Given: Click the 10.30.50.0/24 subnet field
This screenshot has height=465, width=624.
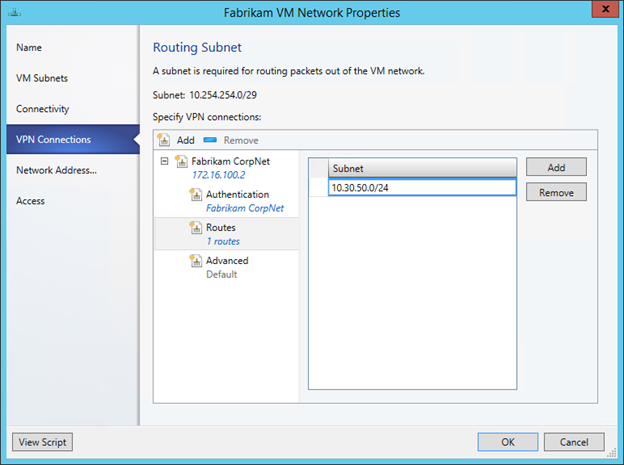Looking at the screenshot, I should coord(420,187).
